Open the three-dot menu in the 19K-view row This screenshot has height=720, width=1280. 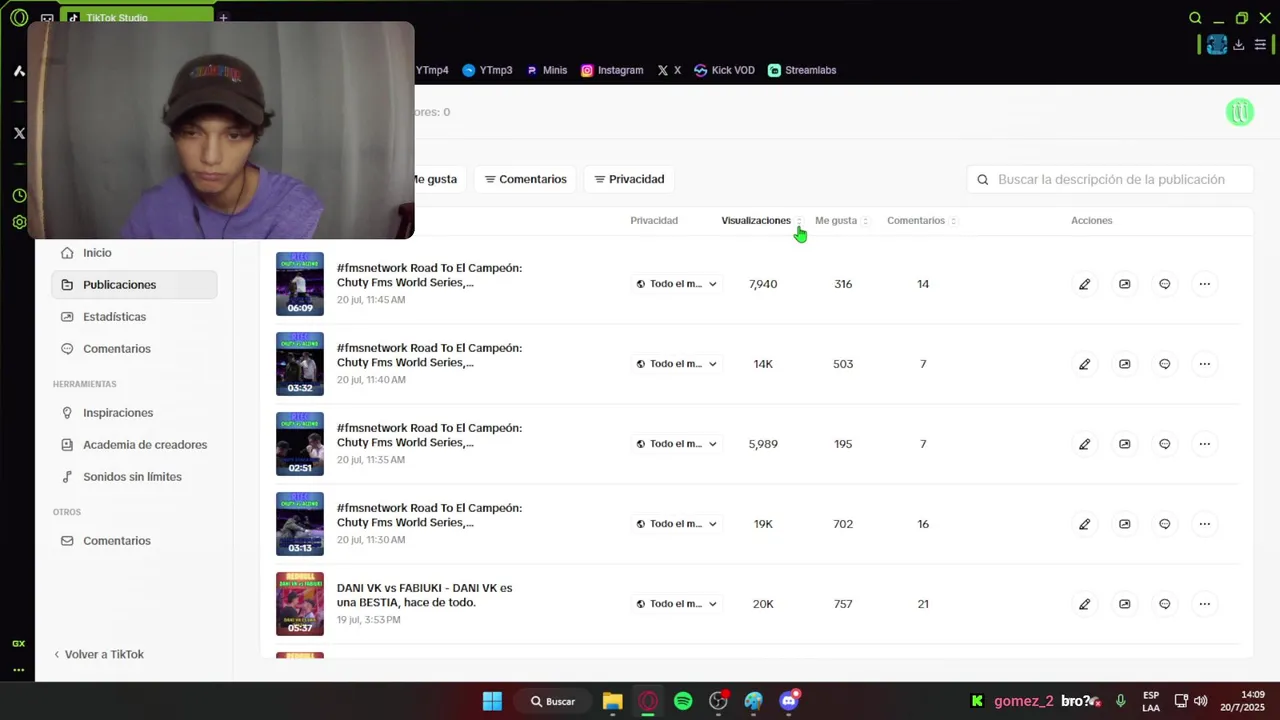pyautogui.click(x=1204, y=524)
